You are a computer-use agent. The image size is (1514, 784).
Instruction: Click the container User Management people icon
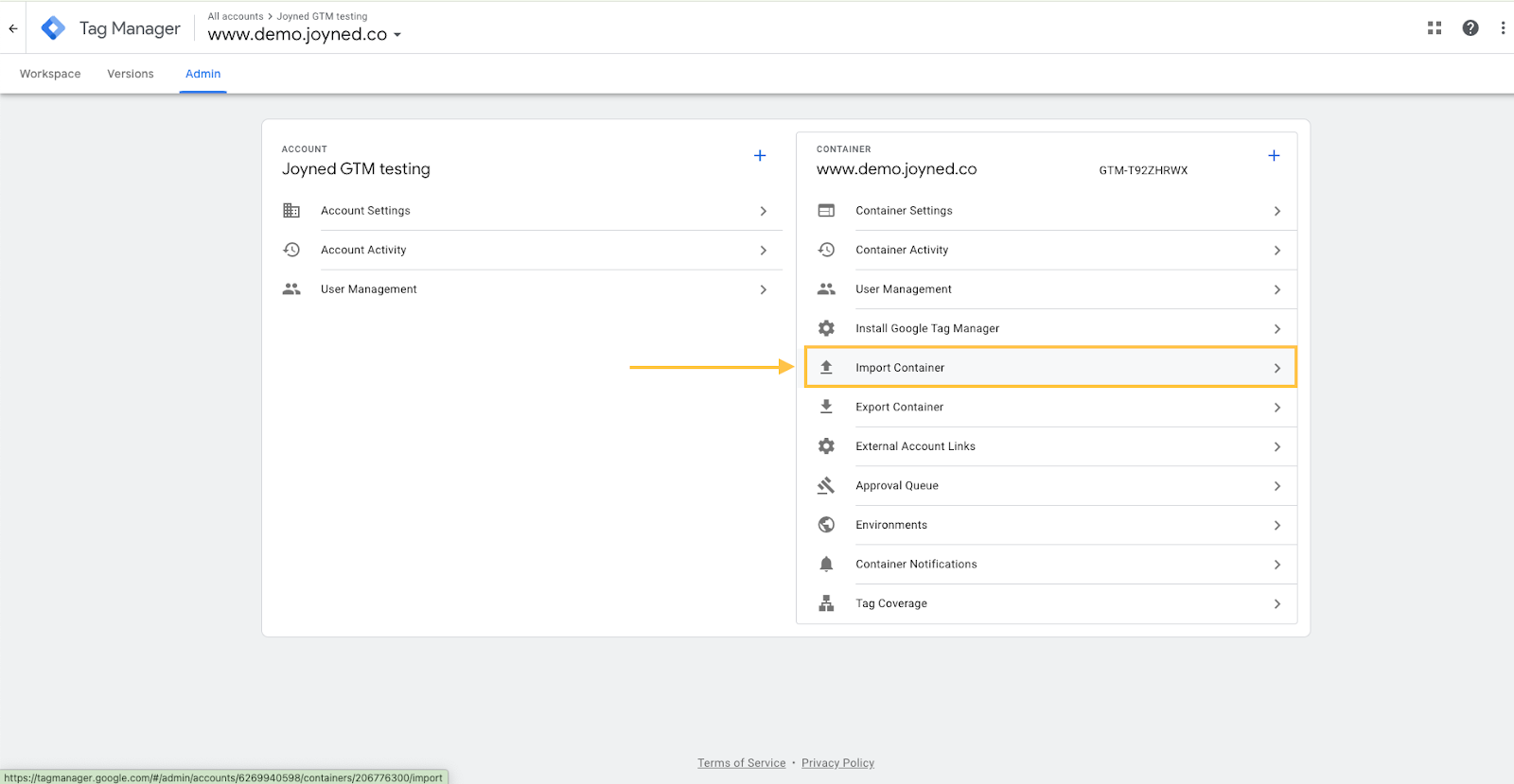coord(826,289)
